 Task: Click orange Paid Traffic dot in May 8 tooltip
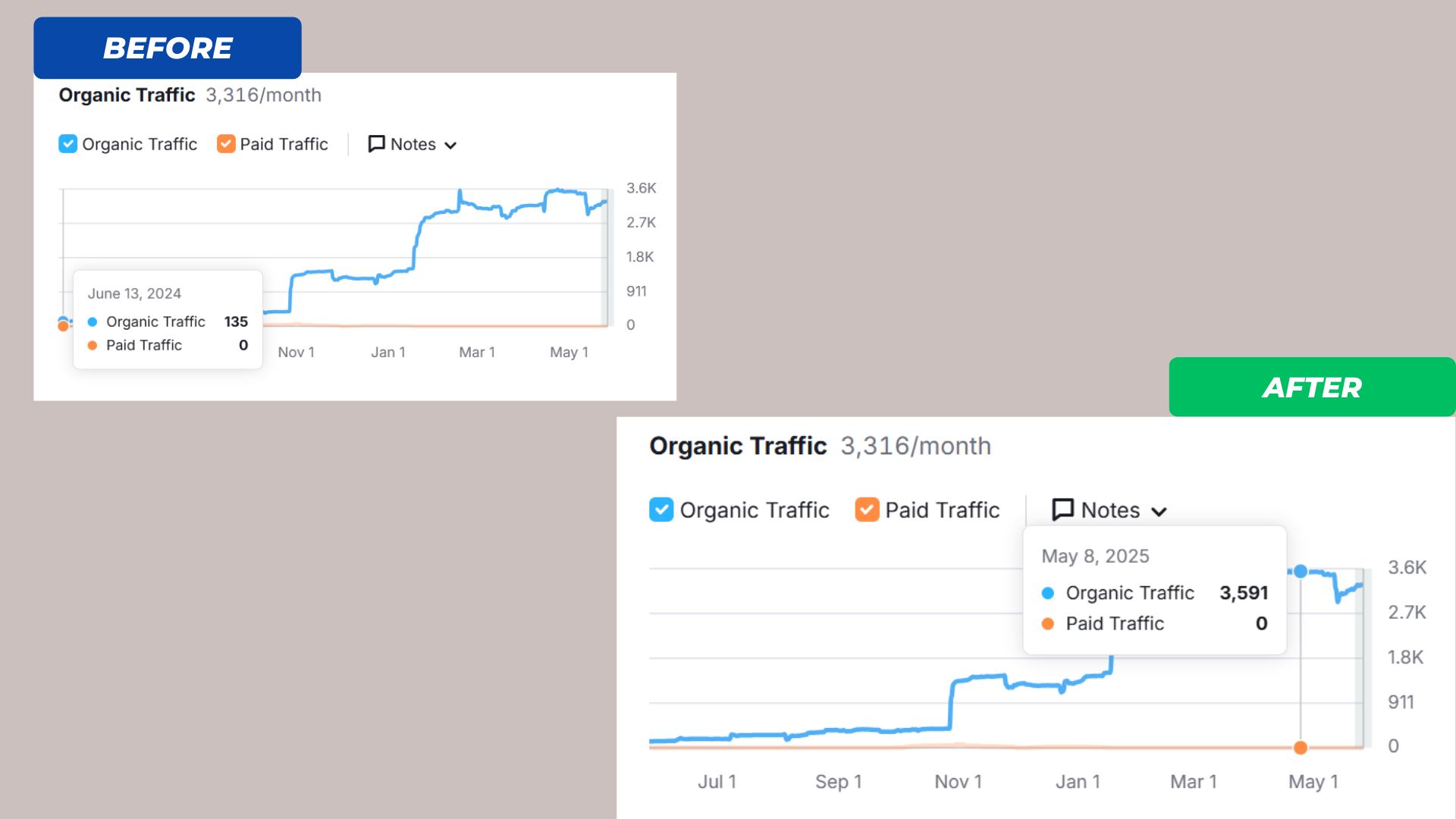[x=1048, y=623]
